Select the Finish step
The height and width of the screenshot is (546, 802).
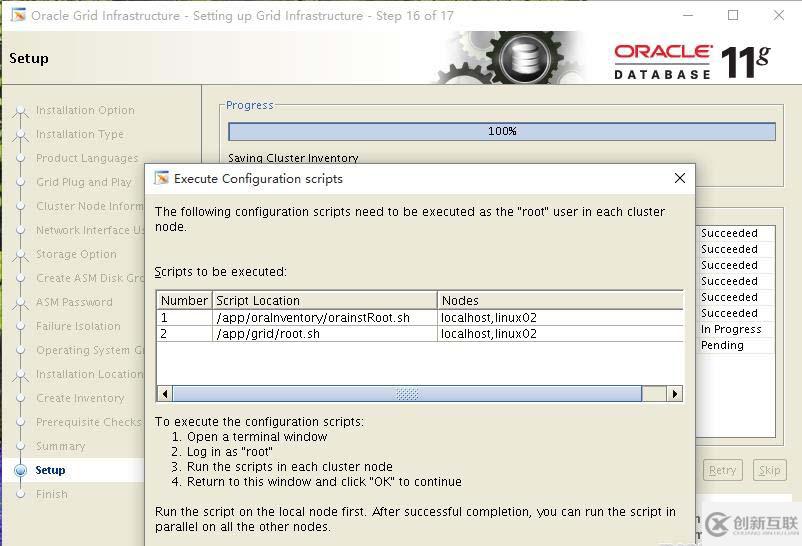[x=52, y=494]
